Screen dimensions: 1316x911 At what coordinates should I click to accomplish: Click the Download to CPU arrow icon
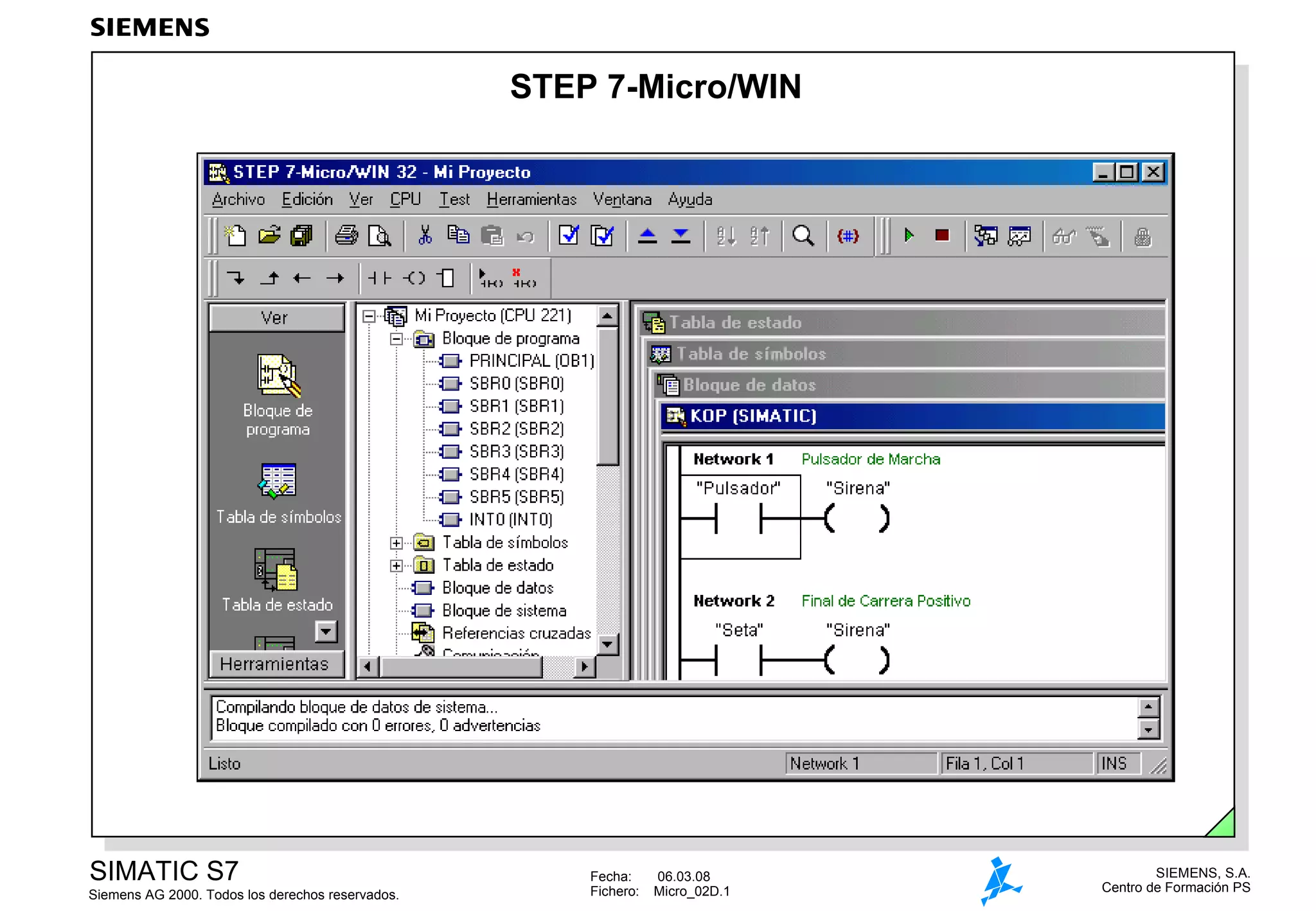(x=680, y=236)
